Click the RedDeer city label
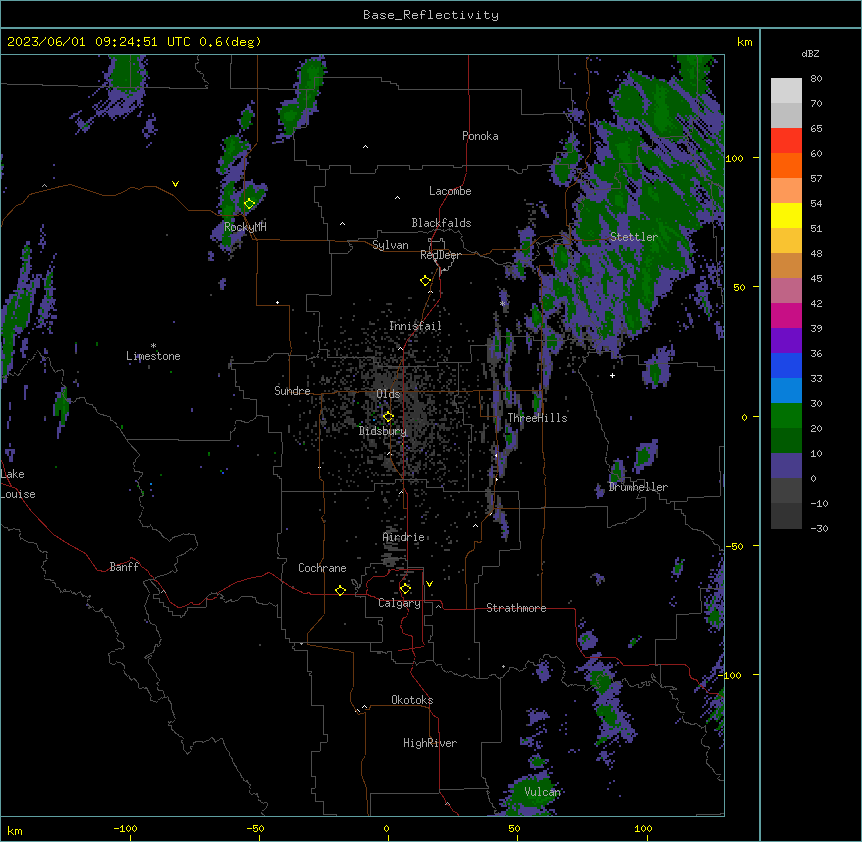The width and height of the screenshot is (862, 842). click(x=440, y=255)
